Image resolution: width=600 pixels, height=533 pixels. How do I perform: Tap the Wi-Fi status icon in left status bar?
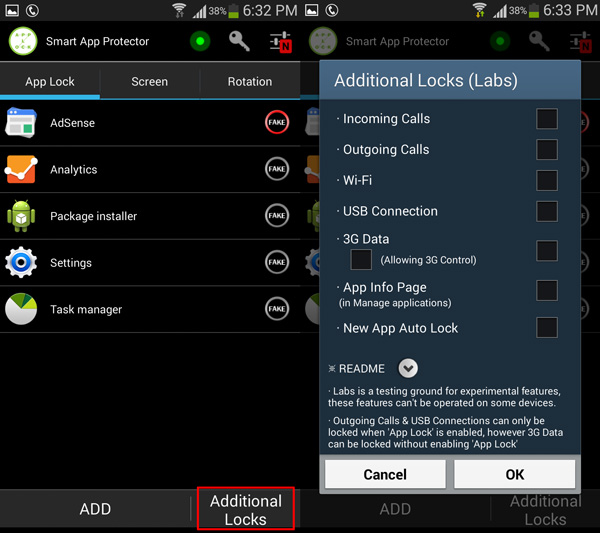(179, 10)
